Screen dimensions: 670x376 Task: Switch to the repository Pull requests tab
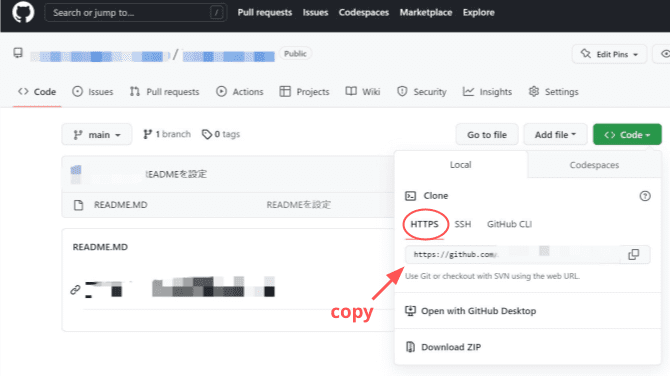point(165,92)
